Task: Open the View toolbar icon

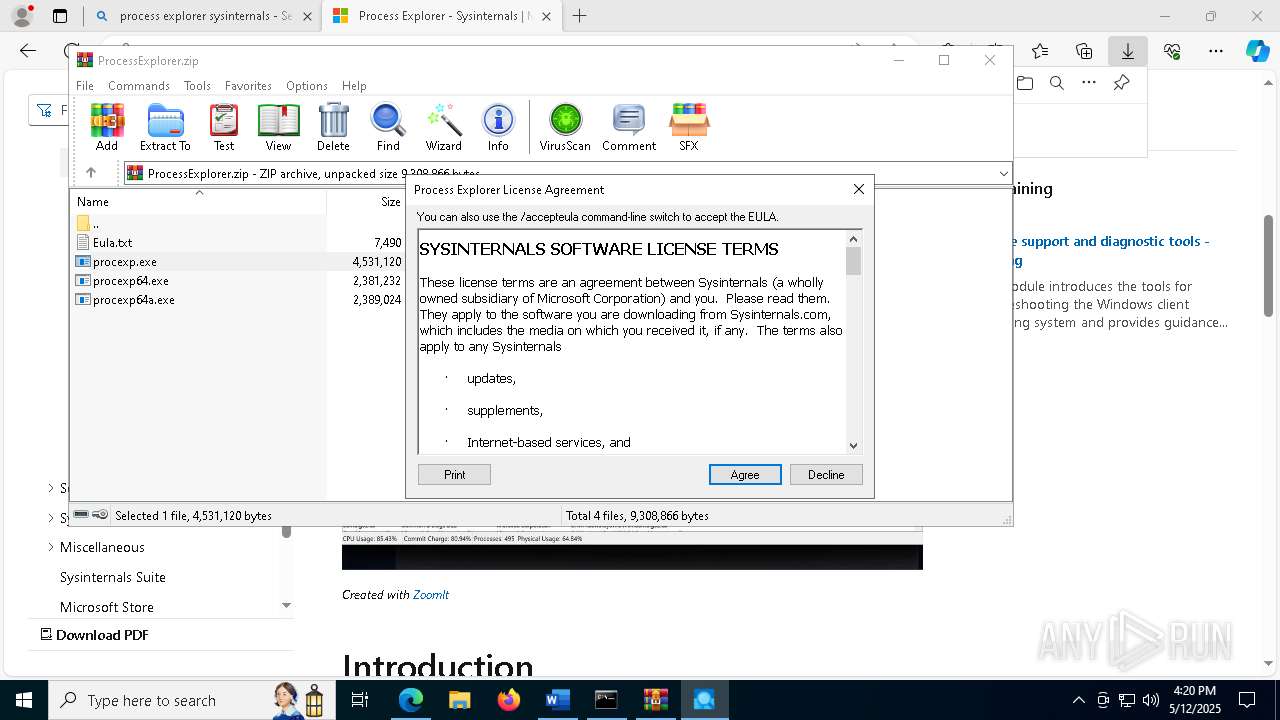Action: (x=278, y=127)
